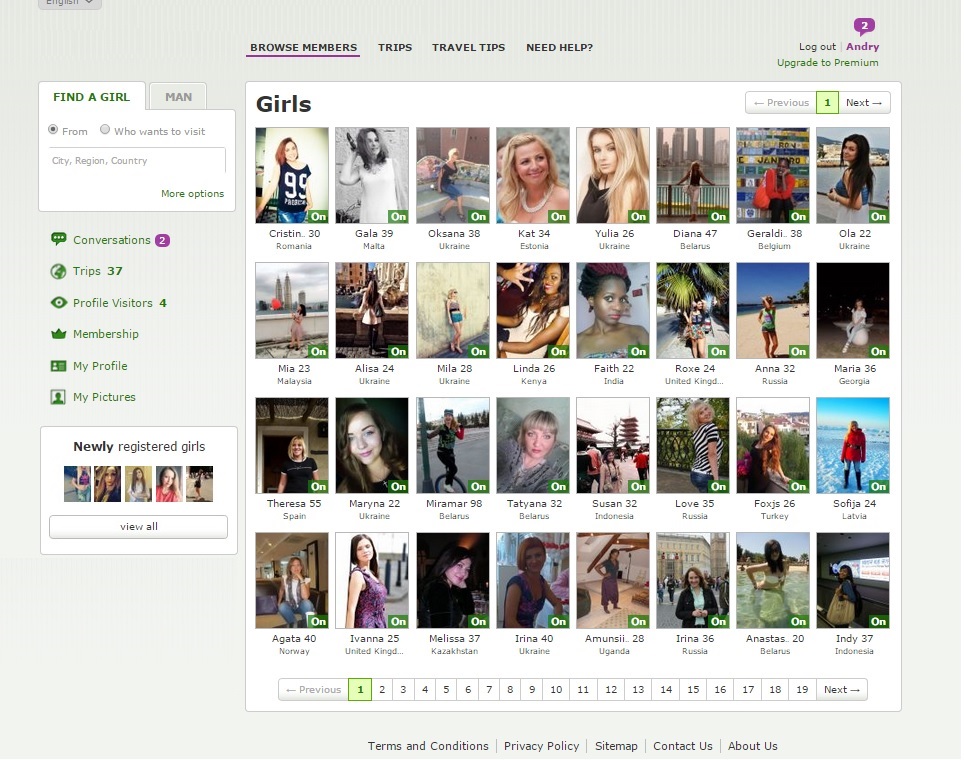Viewport: 964px width, 760px height.
Task: Click Contact Us in the footer
Action: [683, 746]
